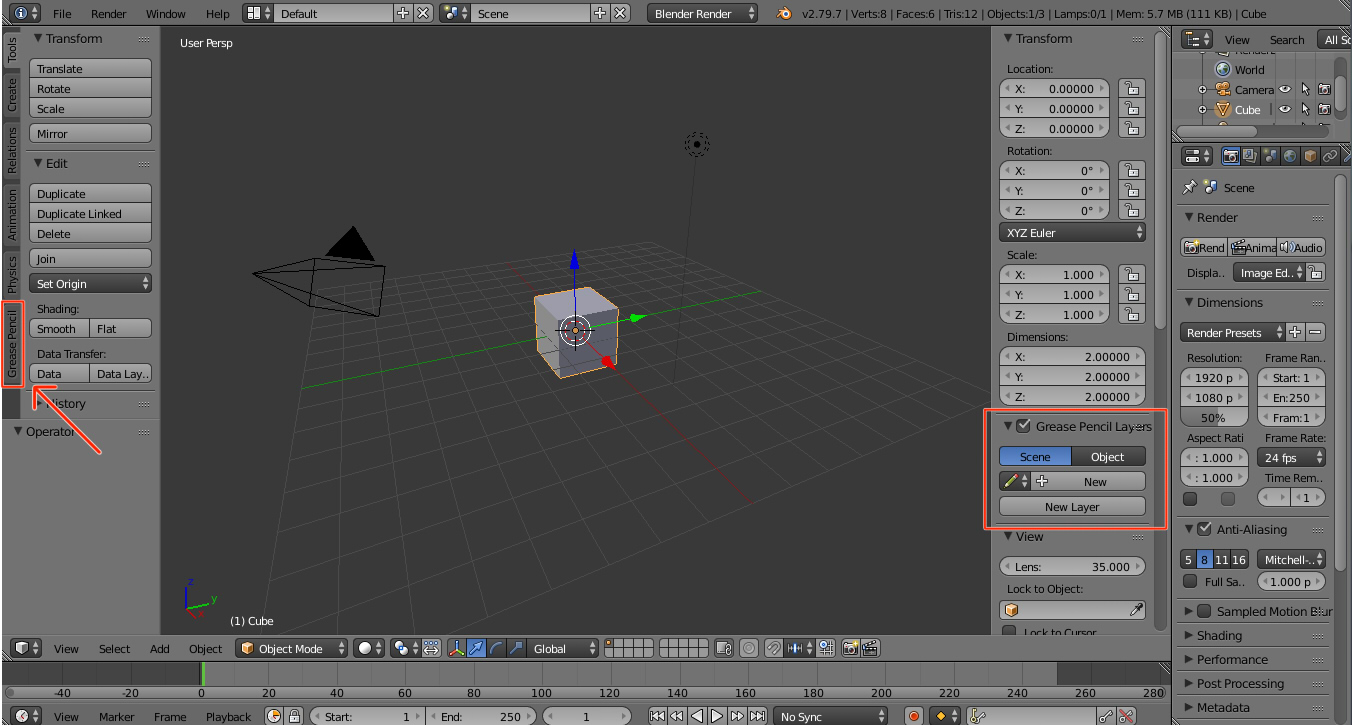Play the animation in reverse

(x=697, y=716)
